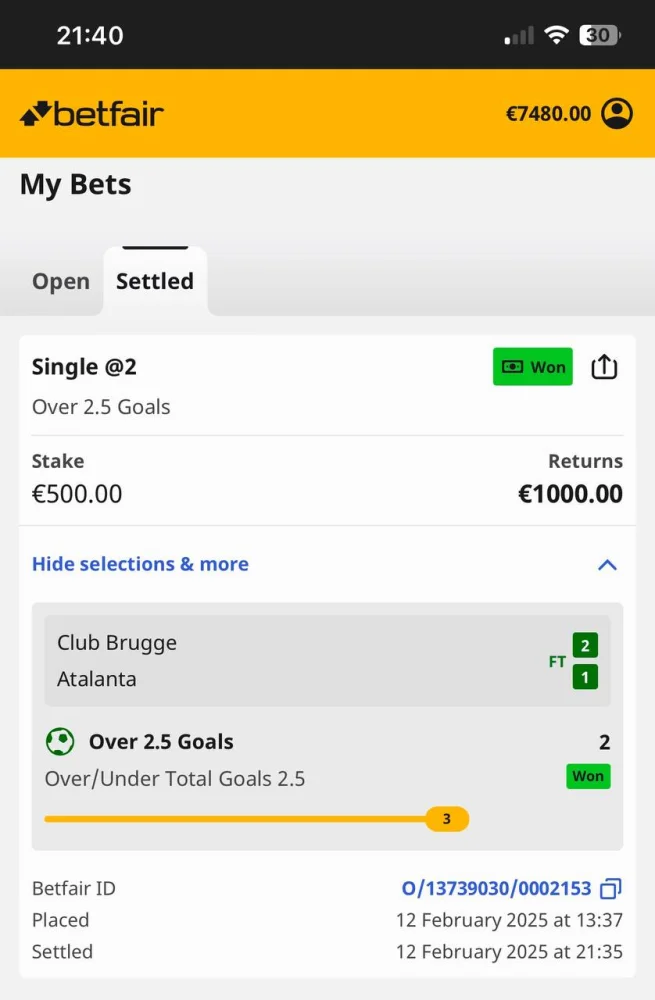
Task: Click Hide selections & more
Action: click(140, 564)
